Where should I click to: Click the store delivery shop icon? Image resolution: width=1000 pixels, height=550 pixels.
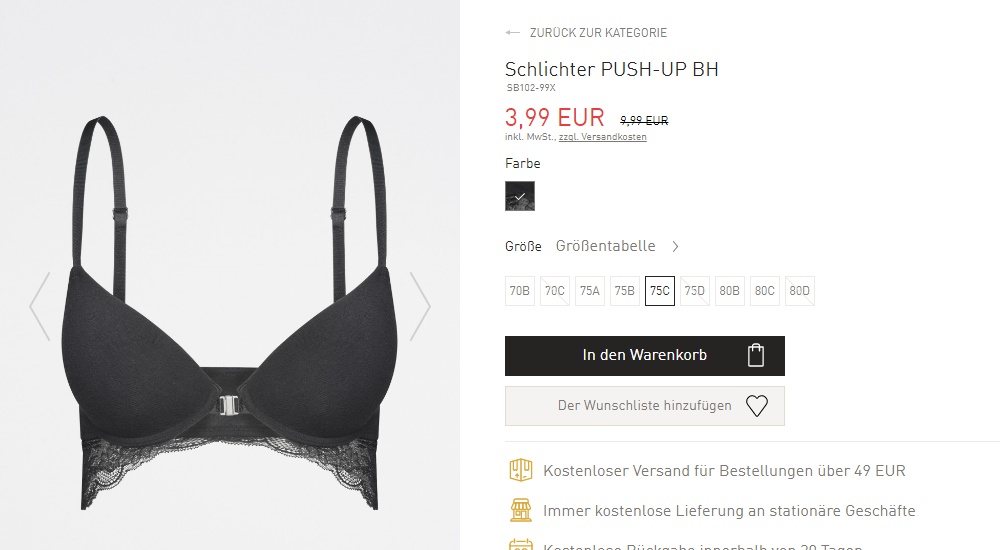(x=520, y=510)
